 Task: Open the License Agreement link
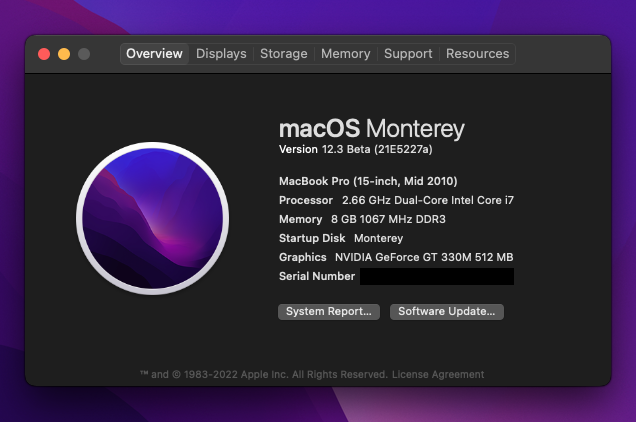[x=438, y=374]
